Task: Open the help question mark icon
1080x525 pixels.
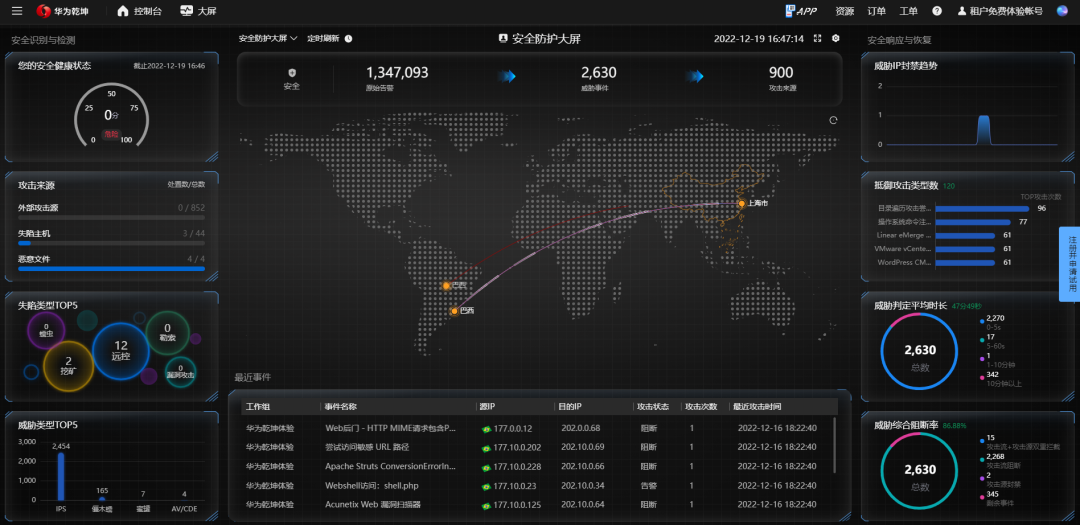Action: [937, 11]
